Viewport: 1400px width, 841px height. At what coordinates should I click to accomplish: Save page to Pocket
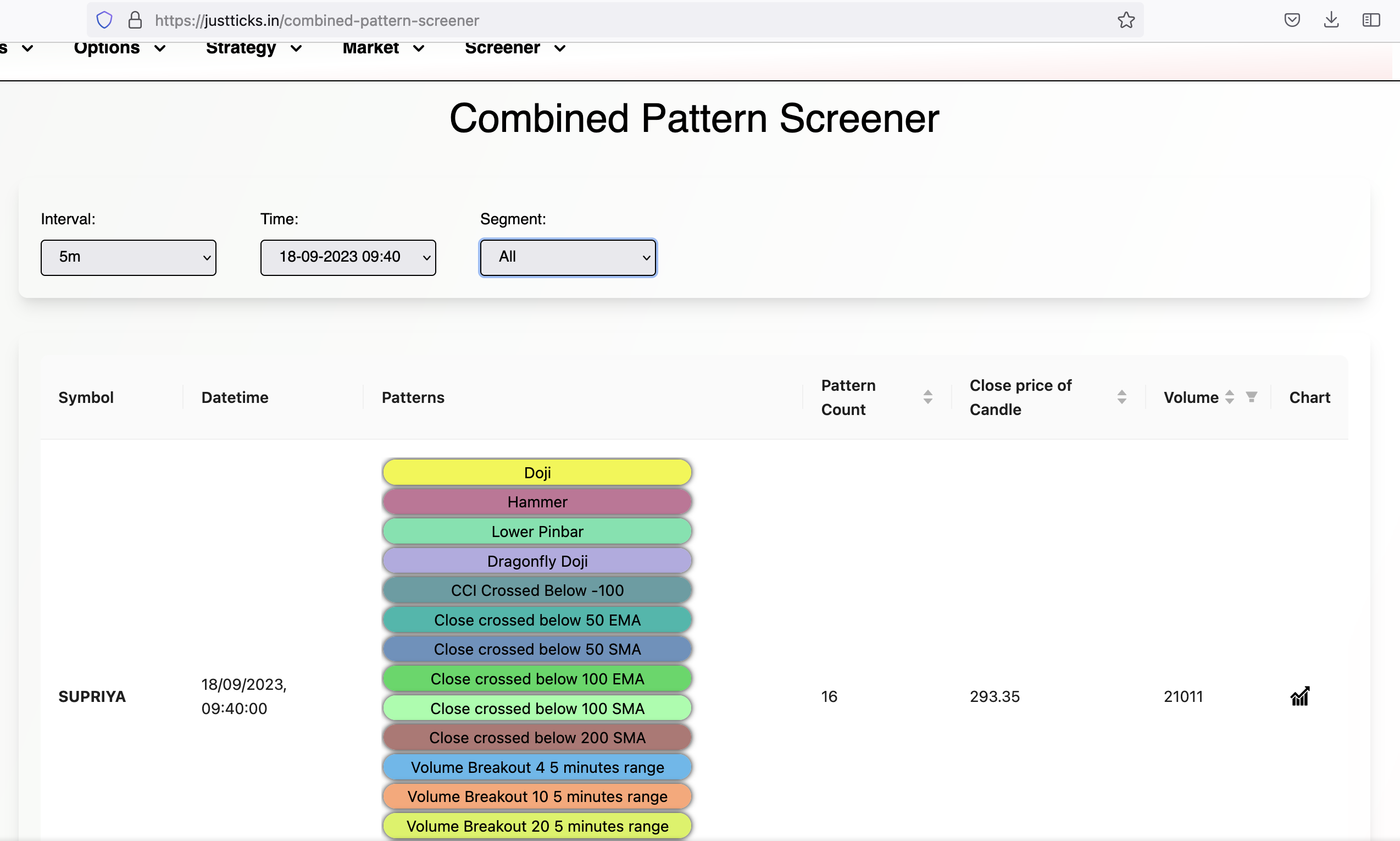click(1292, 20)
